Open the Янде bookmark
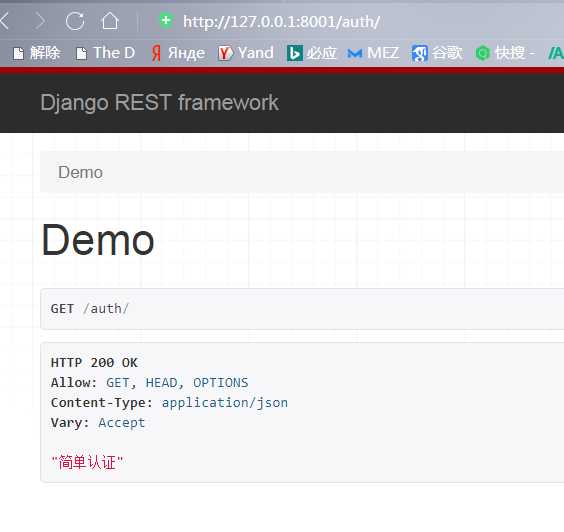The height and width of the screenshot is (532, 564). 178,53
